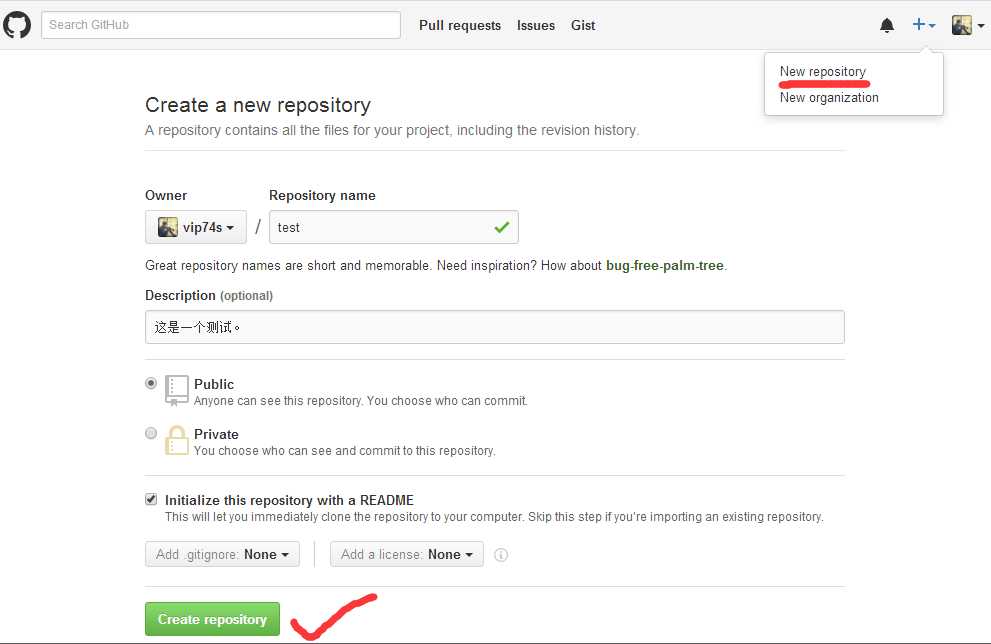The height and width of the screenshot is (644, 991).
Task: Click the owner avatar next to vip74s
Action: point(167,227)
